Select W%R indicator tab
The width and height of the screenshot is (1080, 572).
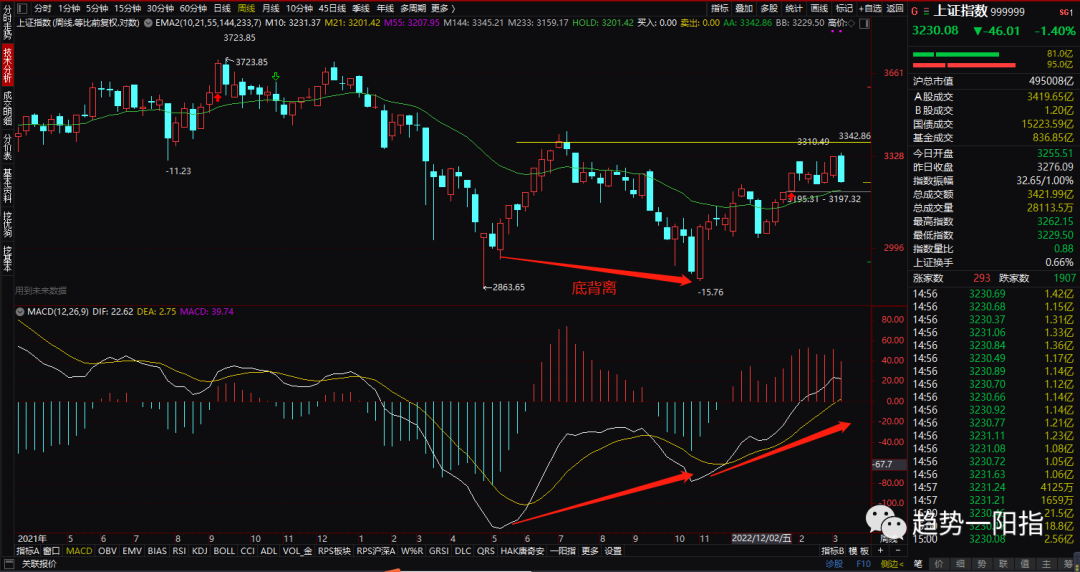[x=413, y=551]
